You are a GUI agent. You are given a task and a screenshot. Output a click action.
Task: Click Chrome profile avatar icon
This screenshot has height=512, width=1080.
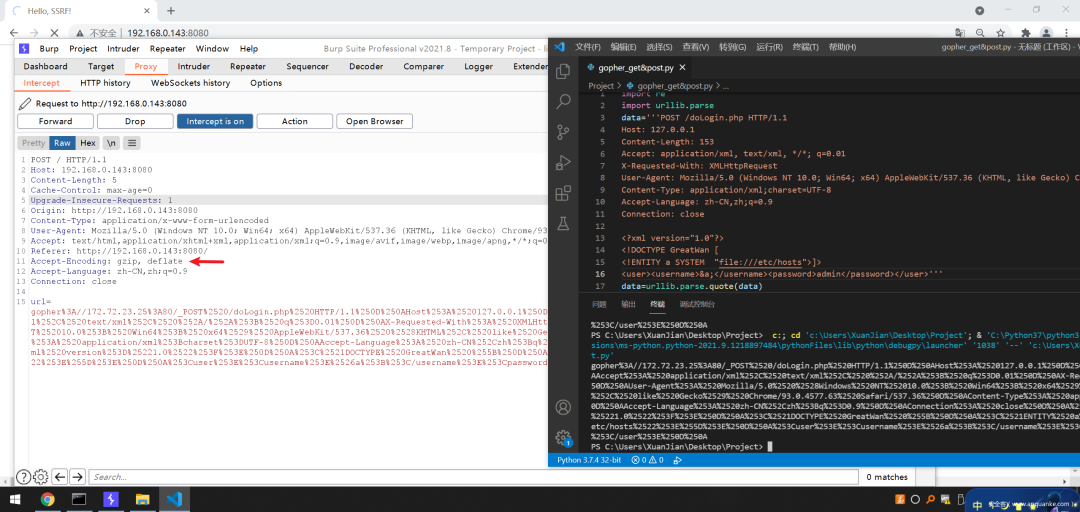point(1046,32)
